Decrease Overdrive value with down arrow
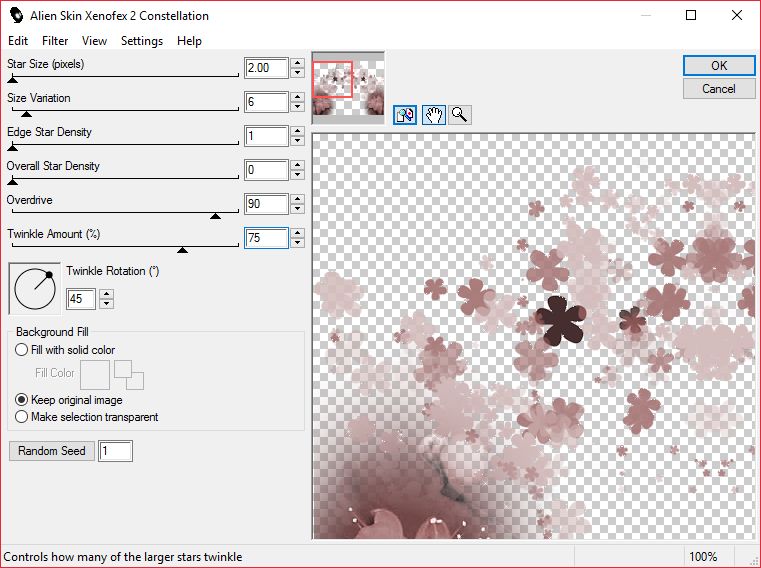Screen dimensions: 761x568 (x=298, y=209)
